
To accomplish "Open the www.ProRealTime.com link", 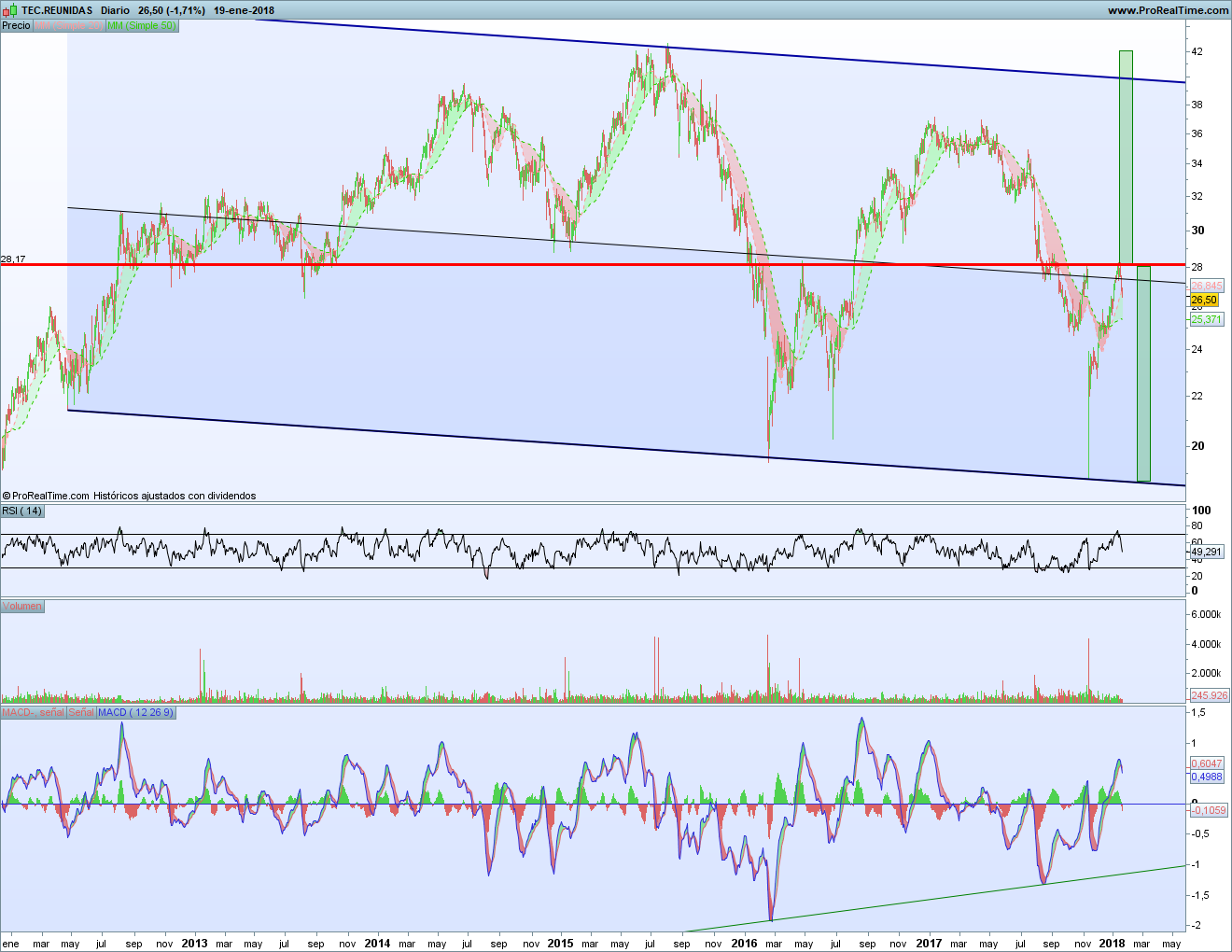I will tap(1168, 10).
